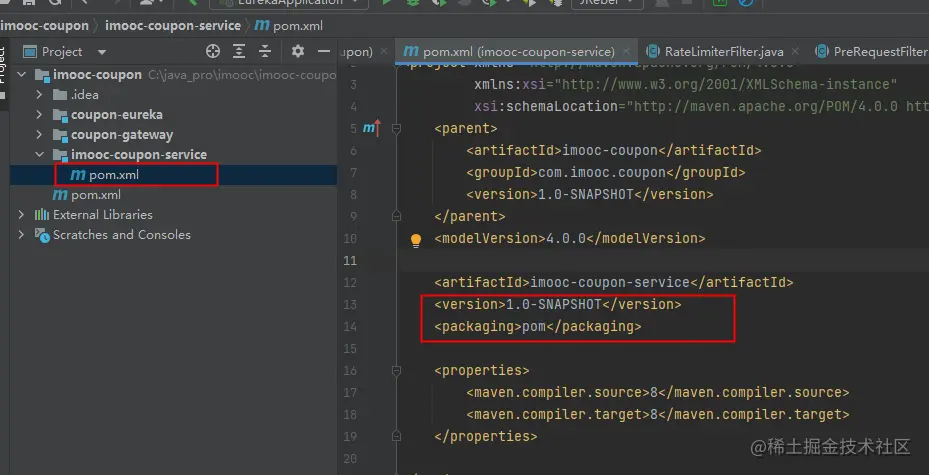Switch to the partially visible 'upon)' editor tab

point(357,52)
